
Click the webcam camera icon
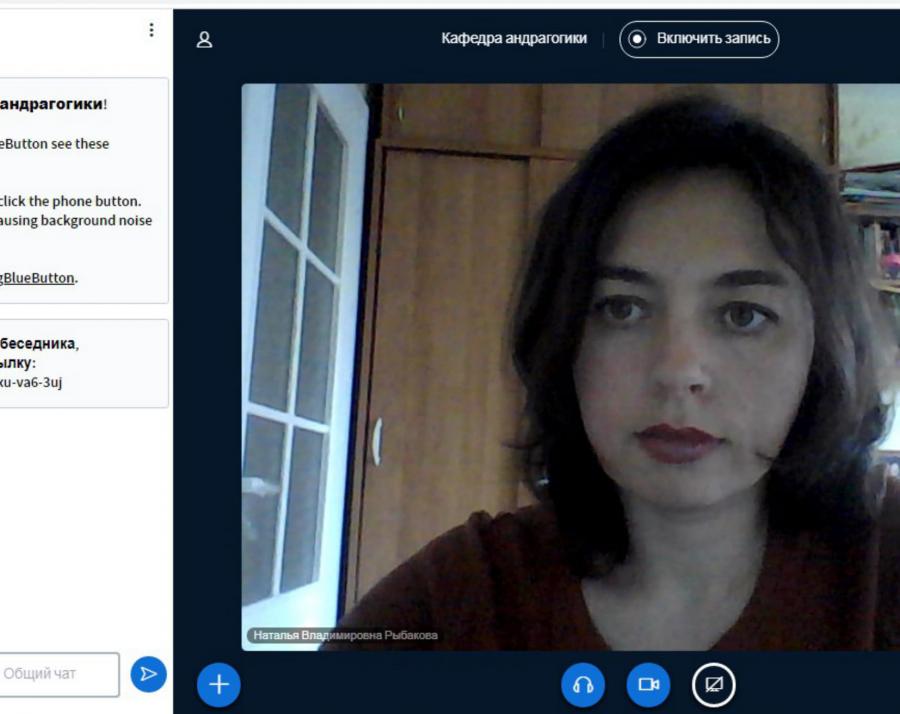coord(648,685)
